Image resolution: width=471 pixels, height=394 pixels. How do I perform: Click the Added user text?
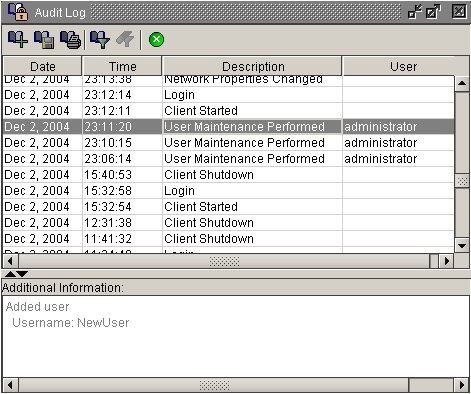(x=37, y=307)
